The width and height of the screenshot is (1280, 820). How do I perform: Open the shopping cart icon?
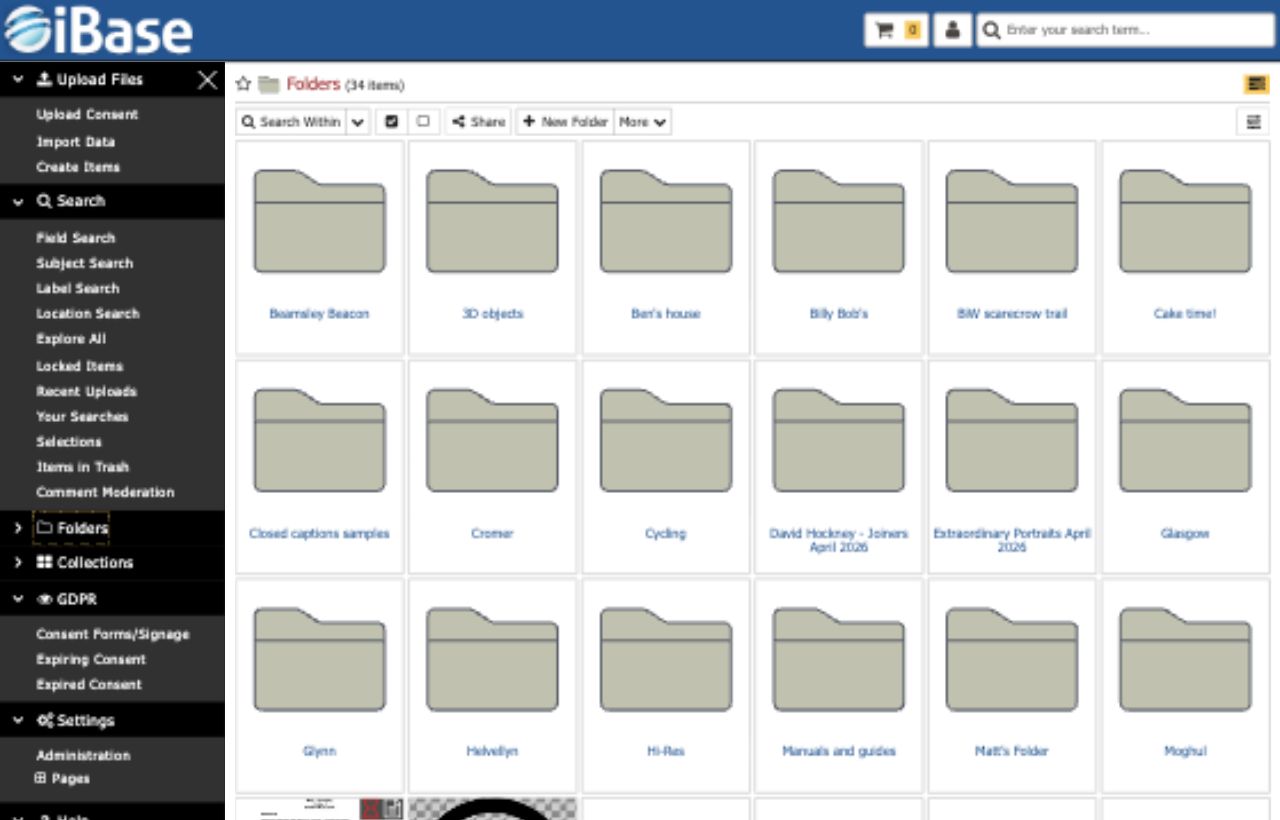point(896,30)
